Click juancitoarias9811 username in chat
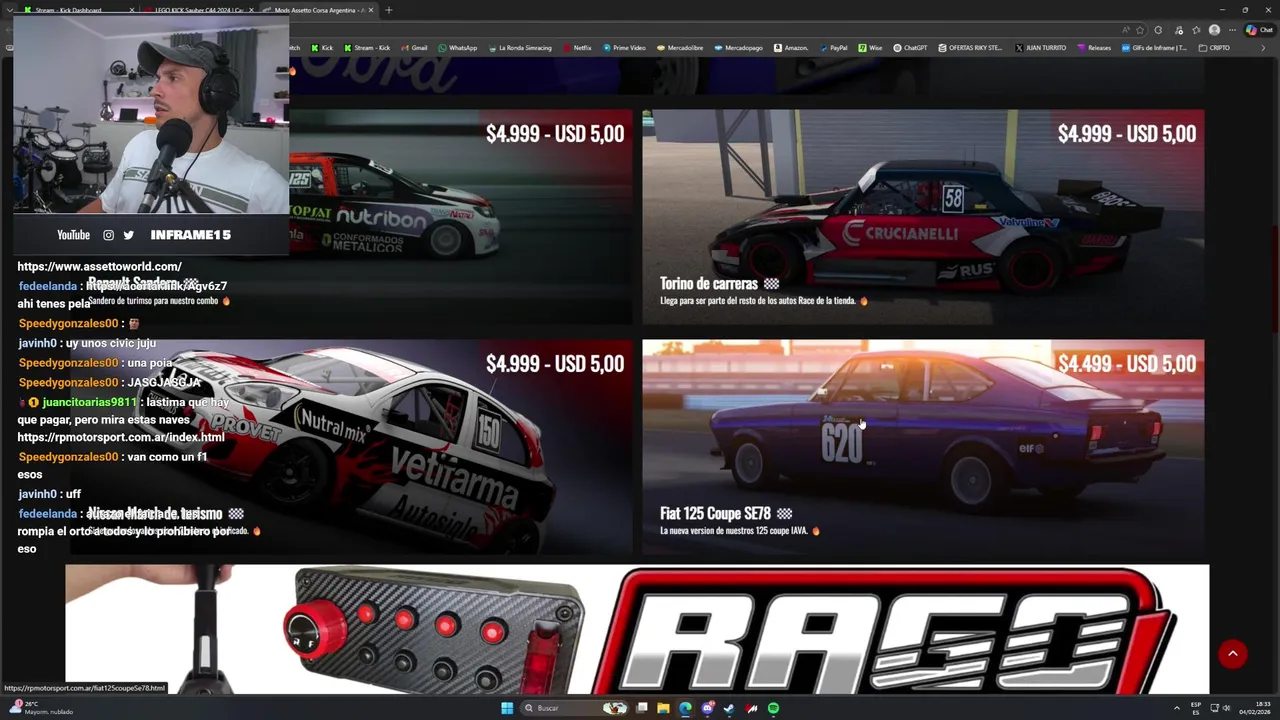The height and width of the screenshot is (720, 1280). (90, 402)
